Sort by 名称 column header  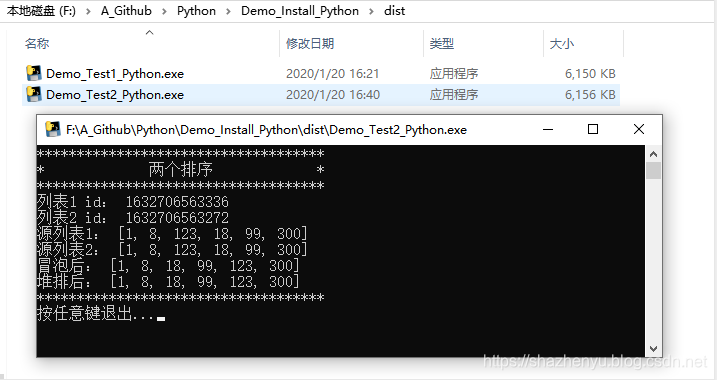(x=37, y=44)
